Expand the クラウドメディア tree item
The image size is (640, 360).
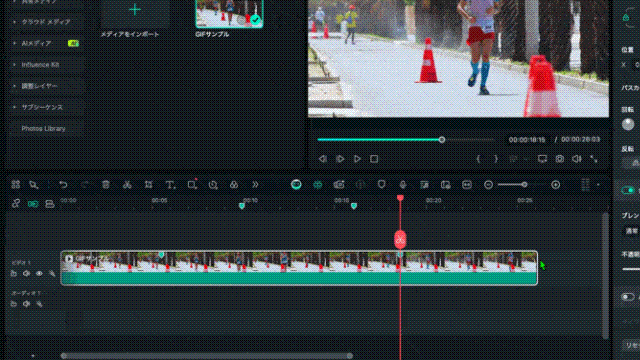pos(15,22)
